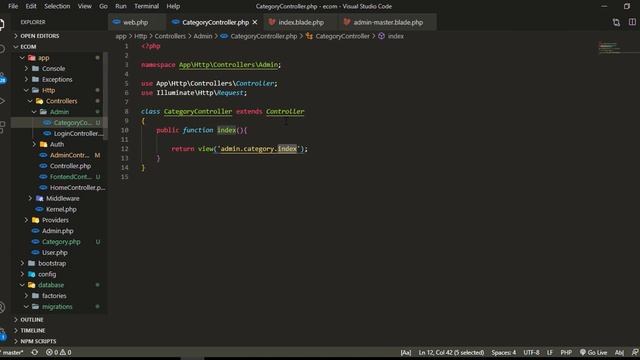Open the Run menu
This screenshot has height=360, width=640.
point(121,6)
